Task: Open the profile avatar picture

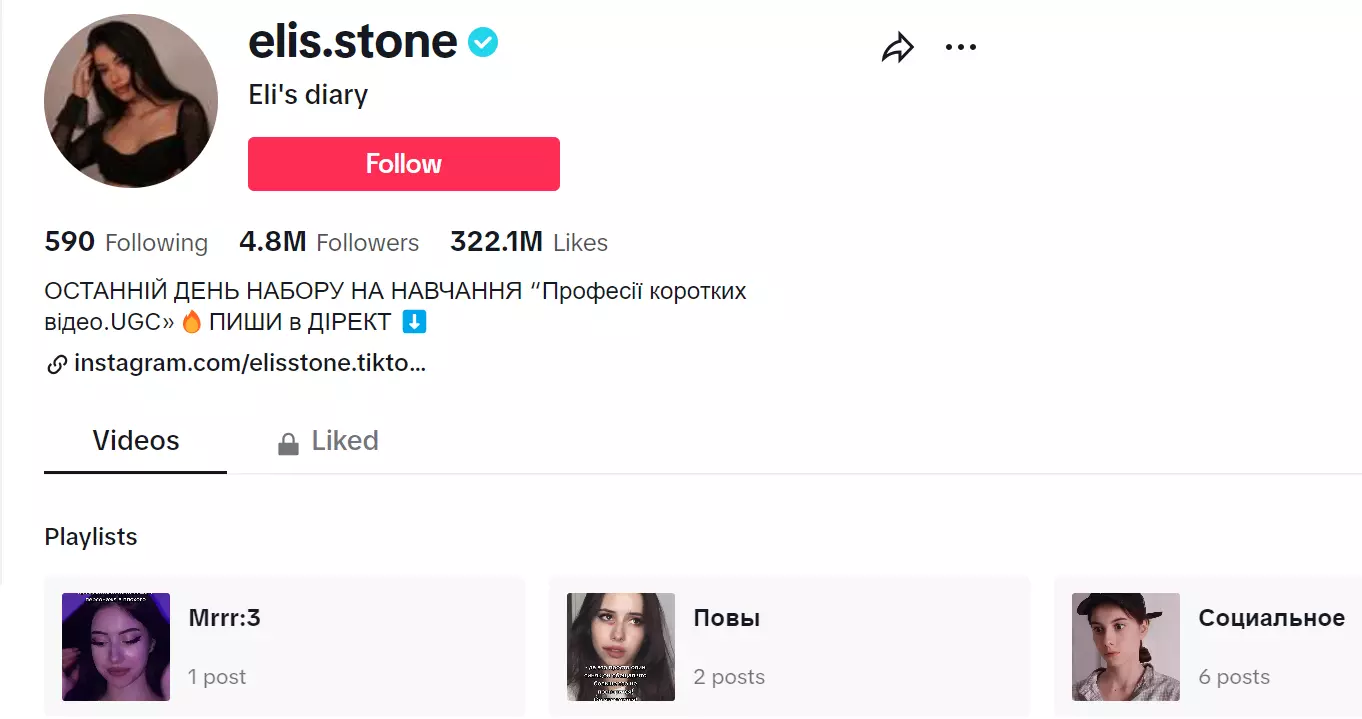Action: pyautogui.click(x=131, y=101)
